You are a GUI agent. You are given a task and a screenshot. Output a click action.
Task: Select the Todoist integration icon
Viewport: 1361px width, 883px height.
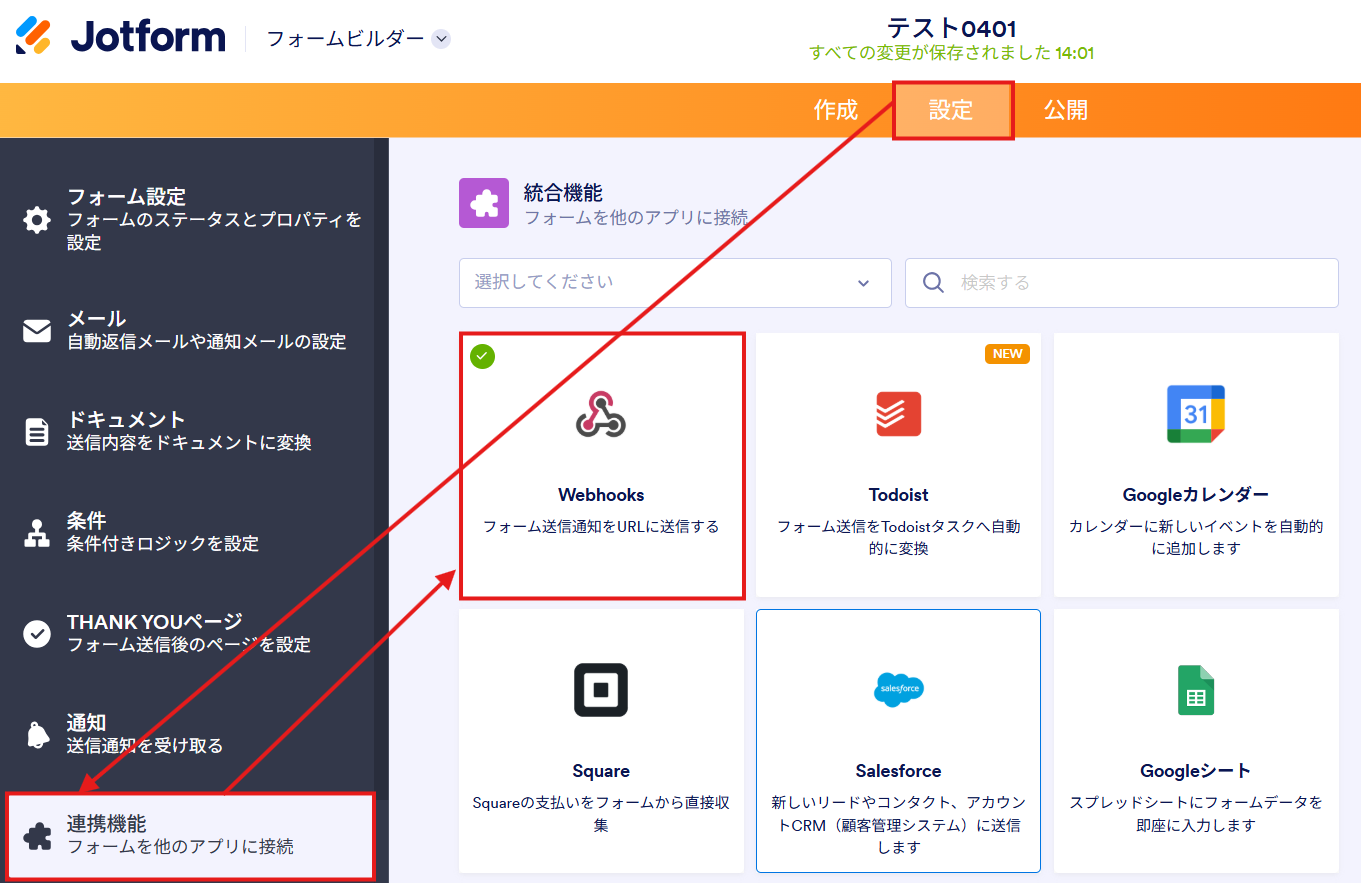pos(898,414)
